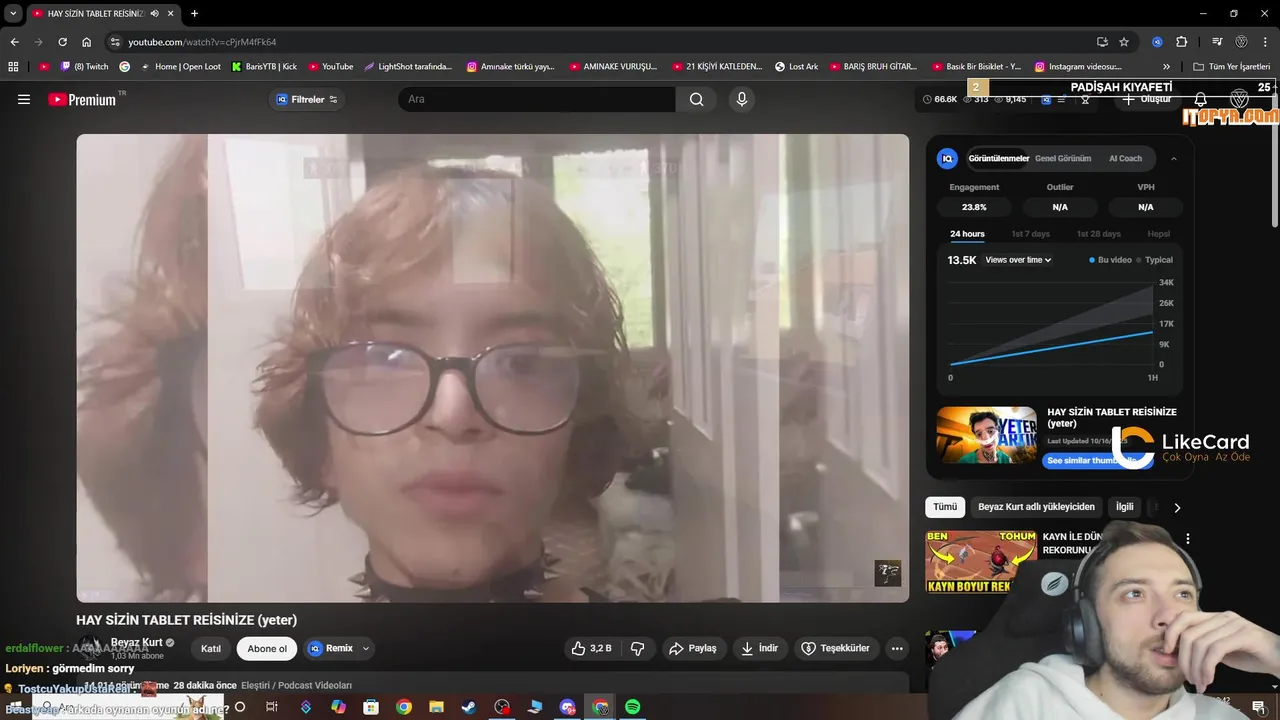Viewport: 1280px width, 720px height.
Task: Open the more actions ellipsis under video
Action: pos(897,648)
